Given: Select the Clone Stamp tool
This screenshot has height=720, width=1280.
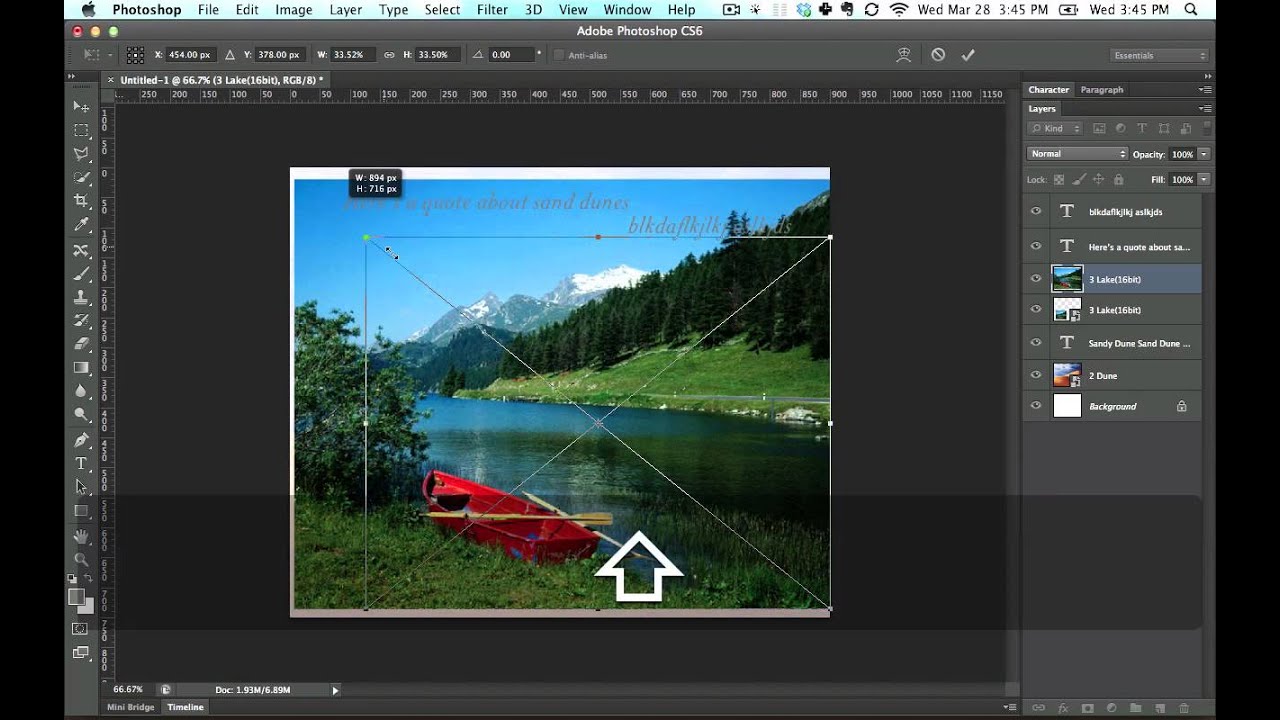Looking at the screenshot, I should [81, 297].
